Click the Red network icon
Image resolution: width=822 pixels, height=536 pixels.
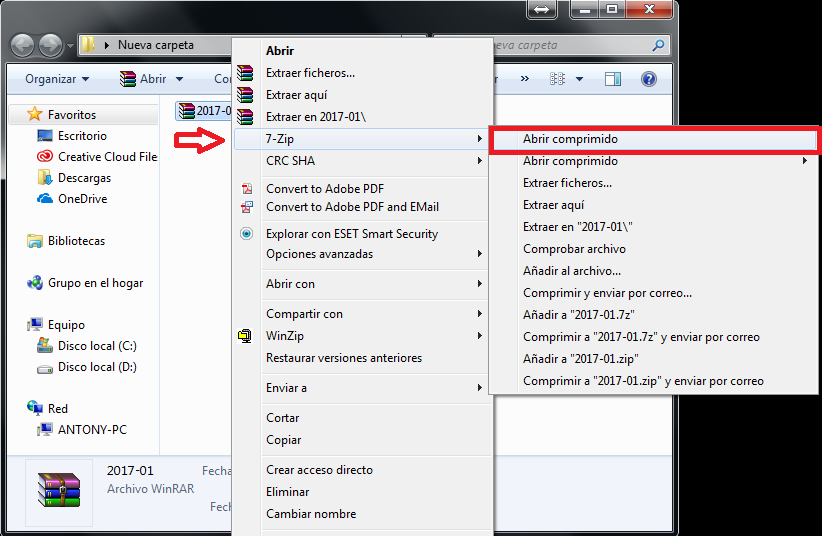35,408
